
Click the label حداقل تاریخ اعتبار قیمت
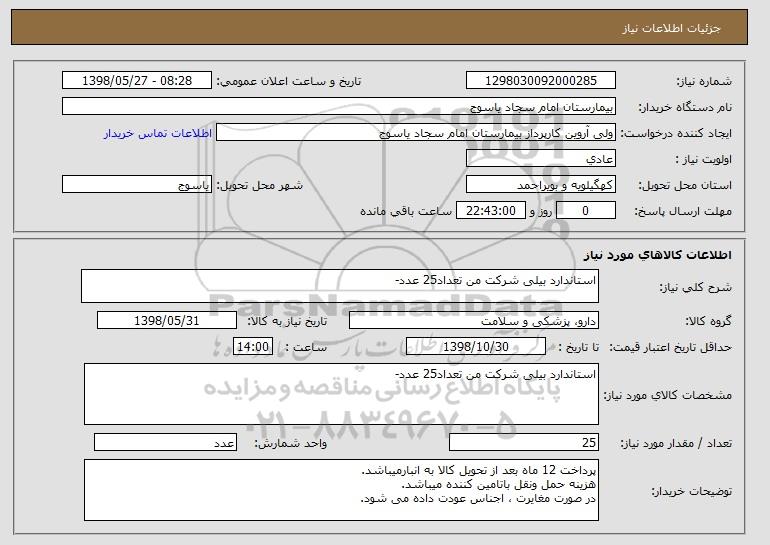pos(671,347)
